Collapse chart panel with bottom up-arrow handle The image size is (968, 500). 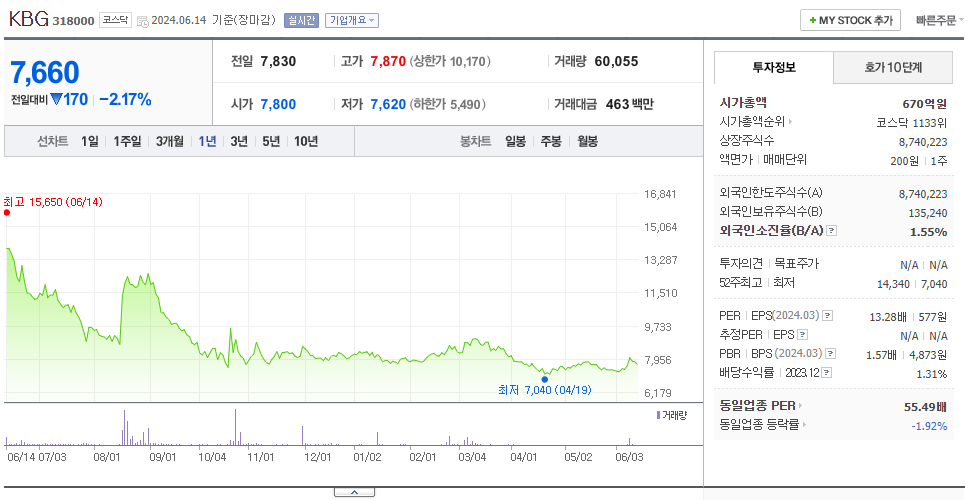(x=354, y=492)
